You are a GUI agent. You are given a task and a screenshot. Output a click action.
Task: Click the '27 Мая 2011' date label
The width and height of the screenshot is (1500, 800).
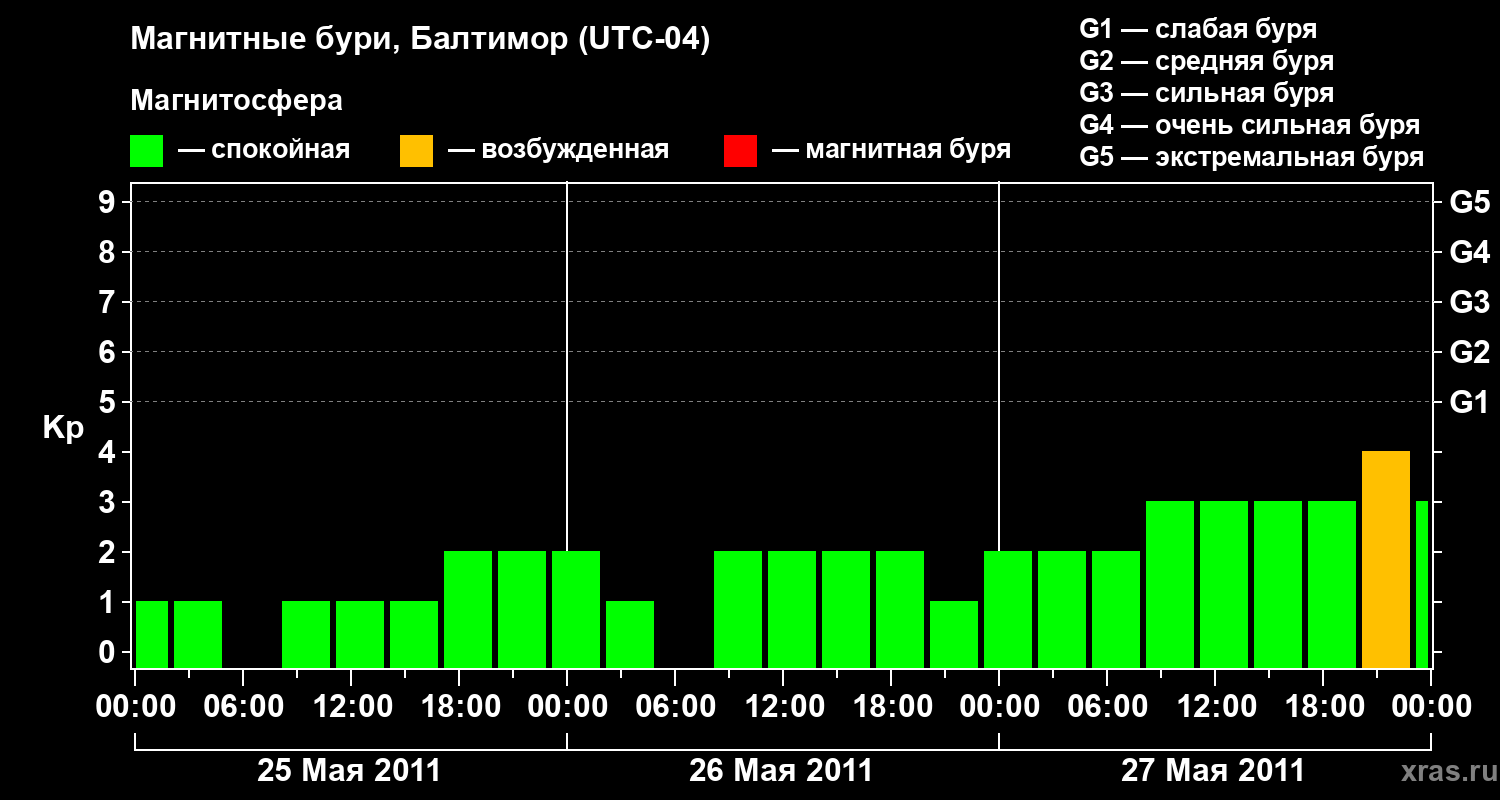1213,771
